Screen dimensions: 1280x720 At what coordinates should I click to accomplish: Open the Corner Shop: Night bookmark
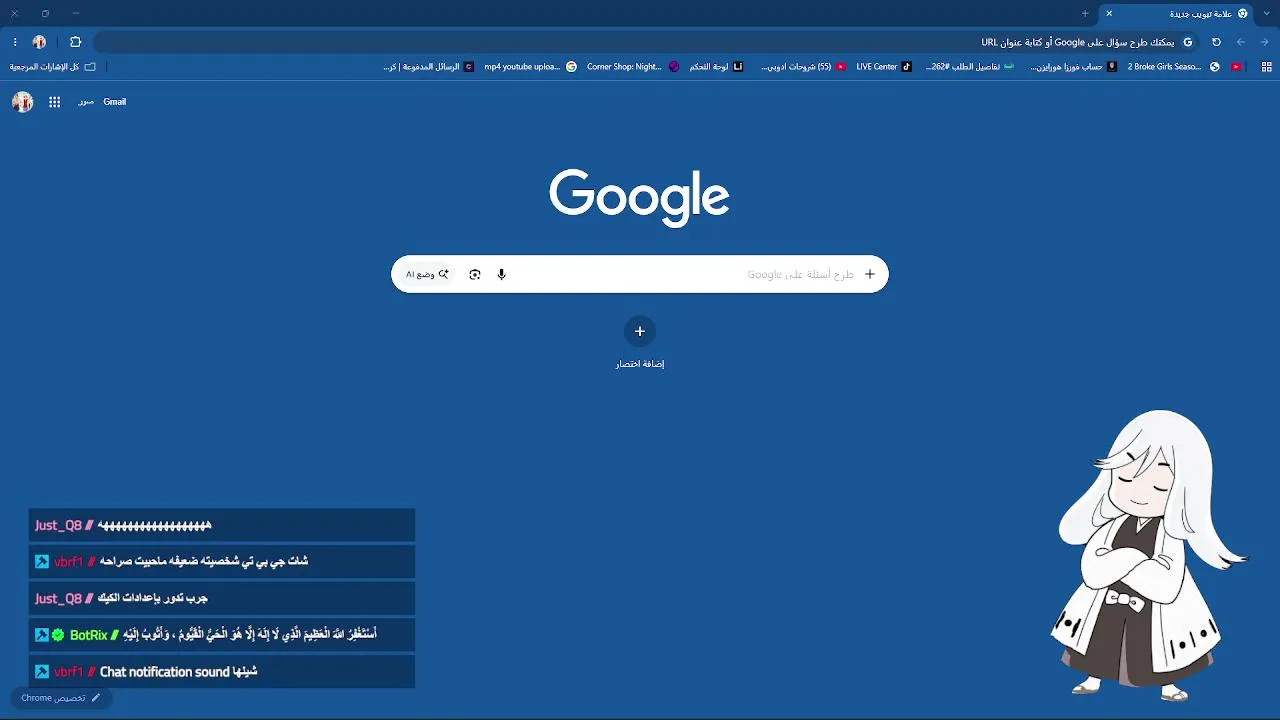(x=633, y=67)
